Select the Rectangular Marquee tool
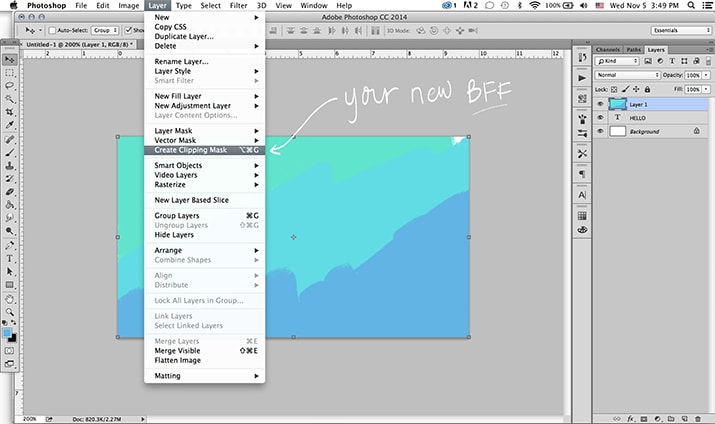Screen dimensions: 715x424 [x=10, y=73]
